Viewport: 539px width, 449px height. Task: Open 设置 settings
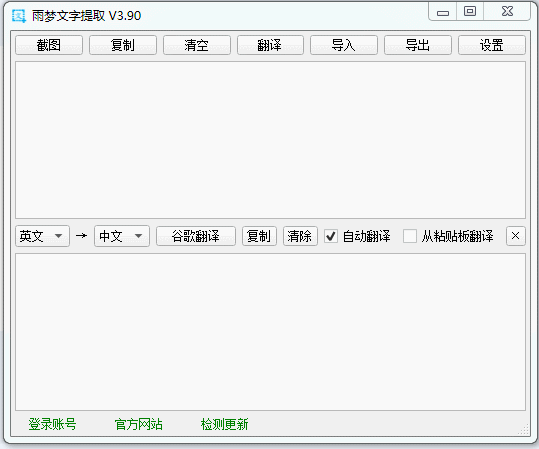click(492, 45)
